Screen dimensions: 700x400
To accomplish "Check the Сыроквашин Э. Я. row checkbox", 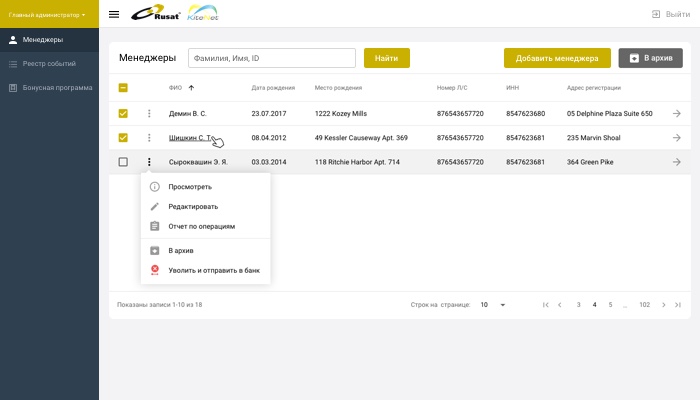I will pyautogui.click(x=123, y=162).
